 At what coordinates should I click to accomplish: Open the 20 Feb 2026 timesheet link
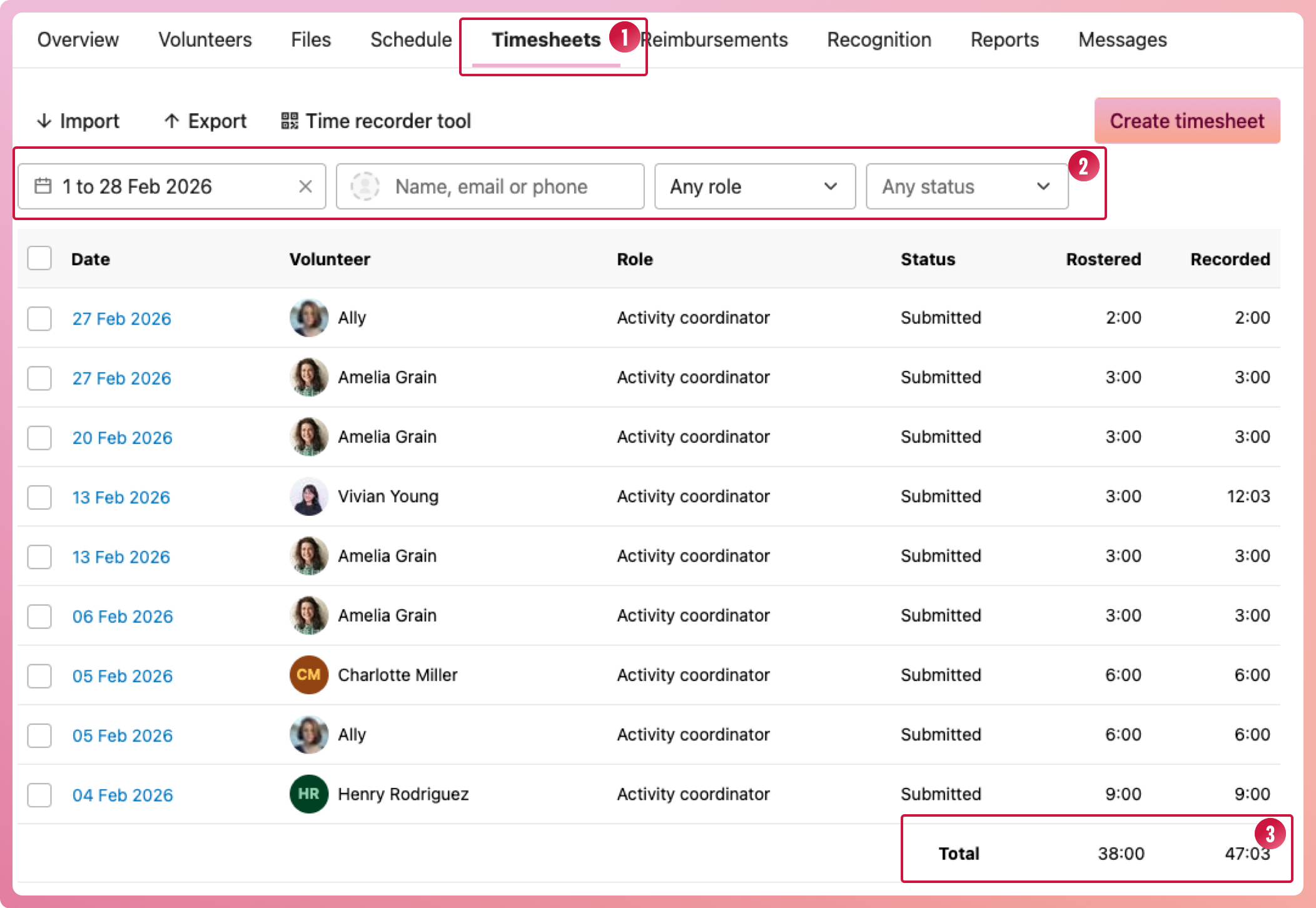(123, 438)
